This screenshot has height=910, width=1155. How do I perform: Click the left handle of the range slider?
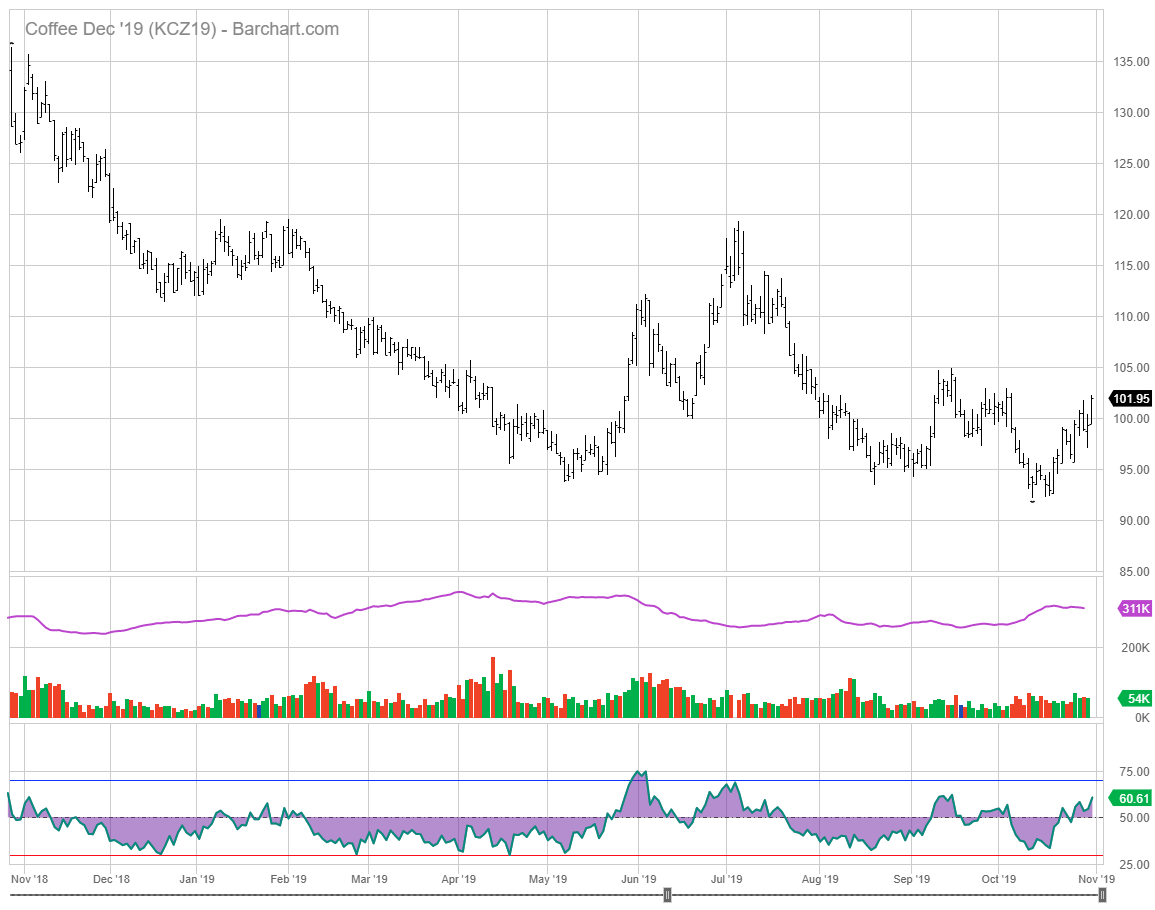pos(667,895)
